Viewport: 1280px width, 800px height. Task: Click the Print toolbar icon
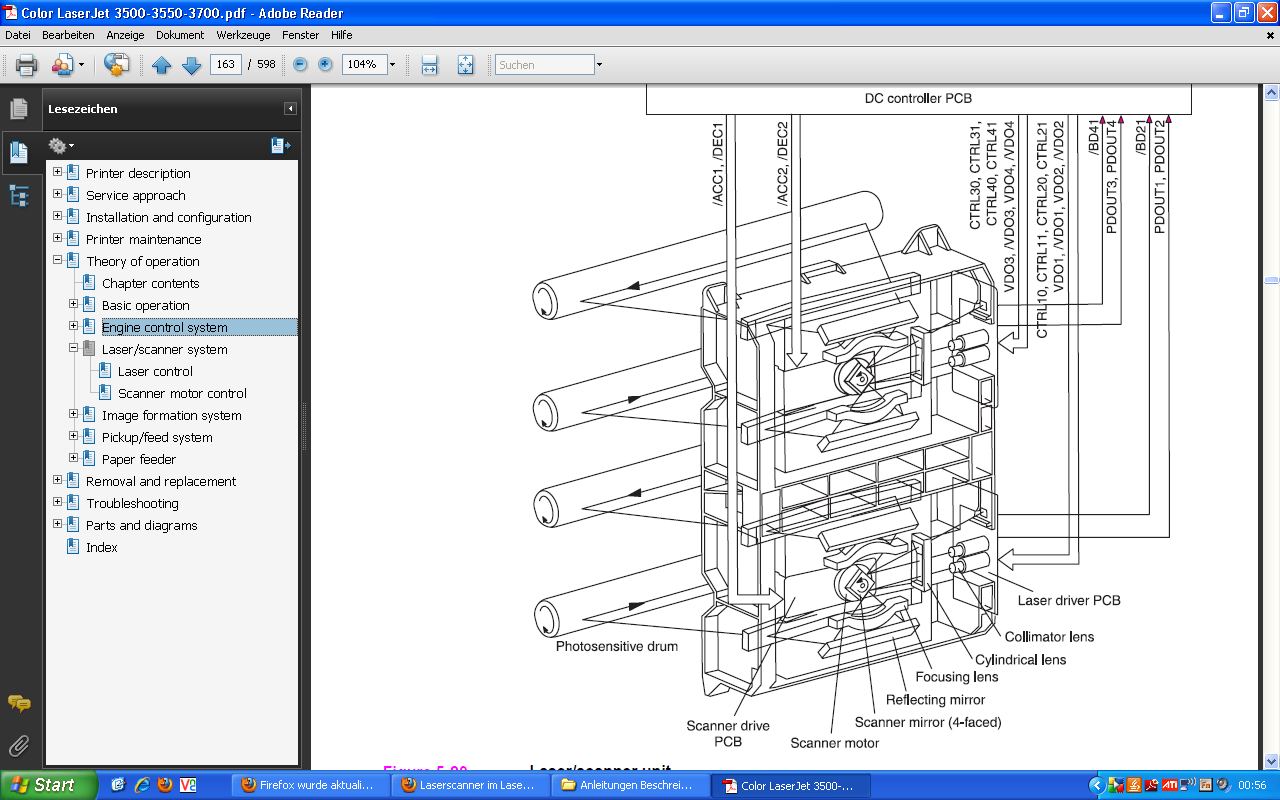(26, 65)
